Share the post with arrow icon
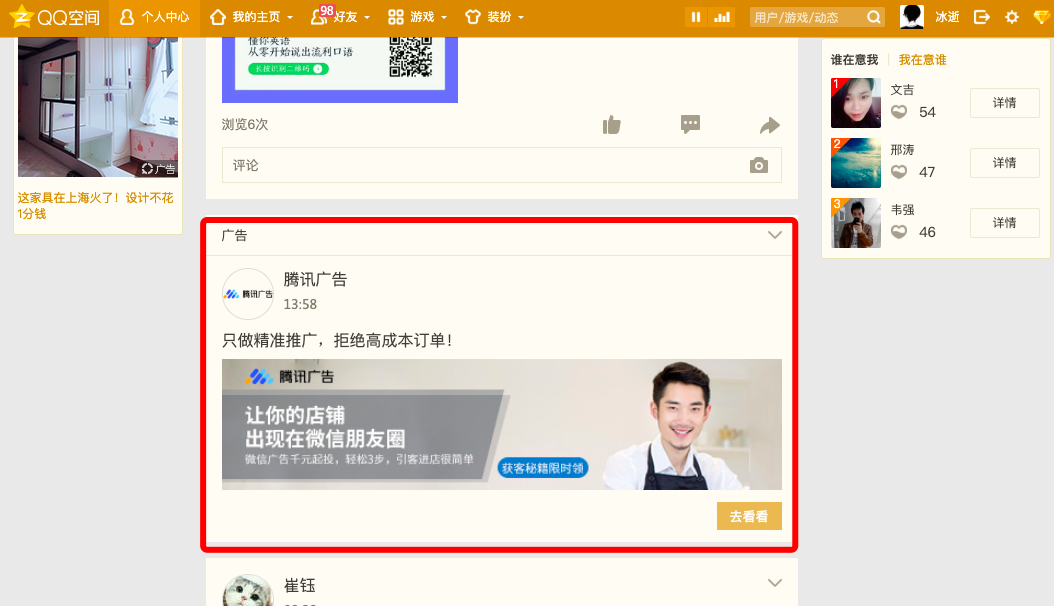Screen dimensions: 1054x606 coord(770,126)
